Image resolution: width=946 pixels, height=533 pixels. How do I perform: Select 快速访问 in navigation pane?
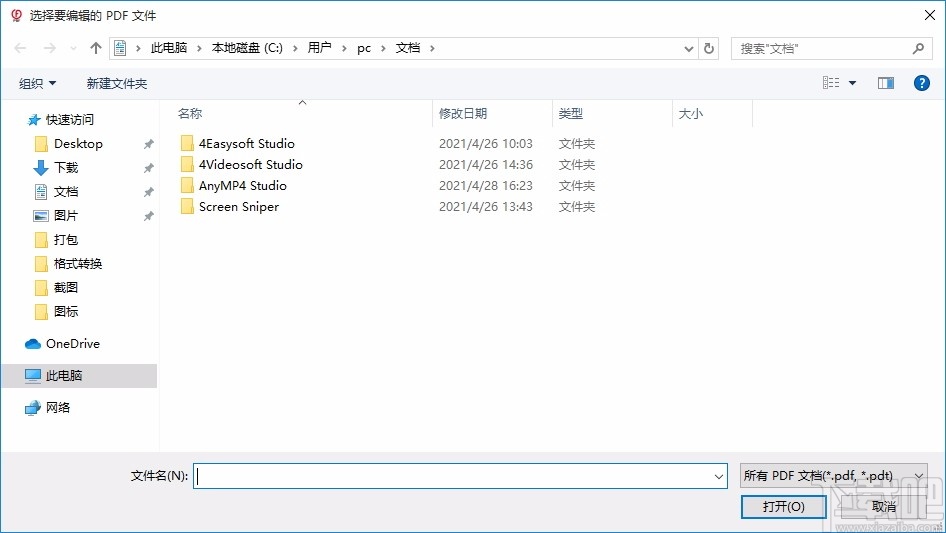click(70, 120)
